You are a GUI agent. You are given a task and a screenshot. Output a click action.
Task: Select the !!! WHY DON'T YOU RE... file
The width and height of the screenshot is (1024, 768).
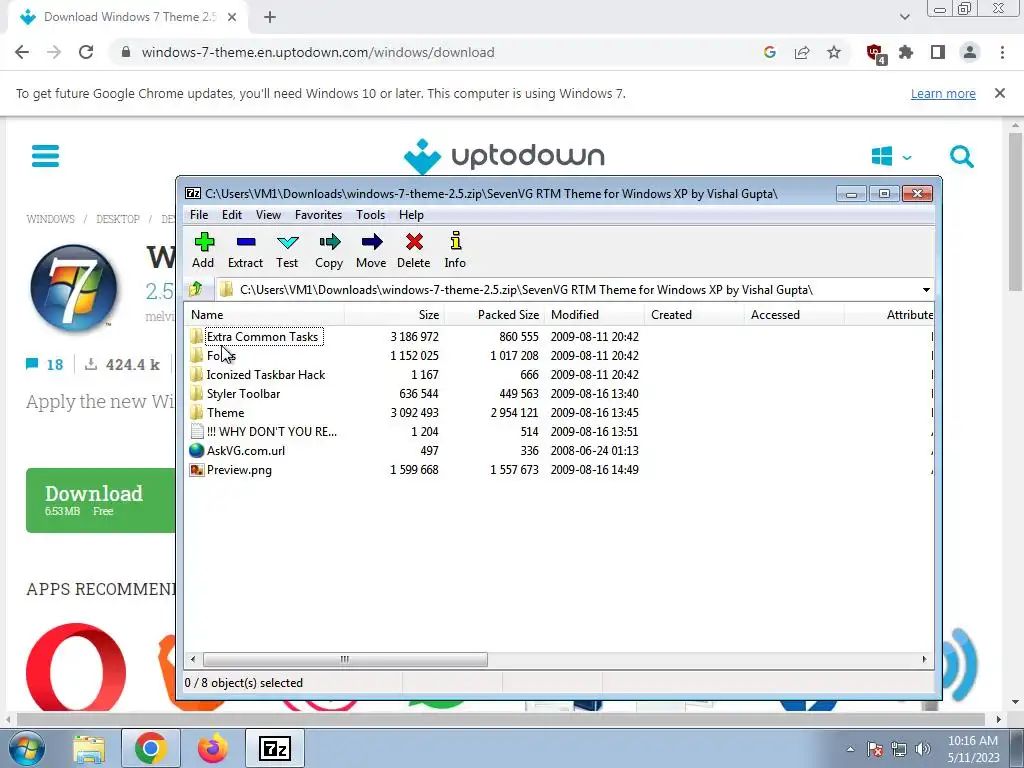click(x=272, y=432)
